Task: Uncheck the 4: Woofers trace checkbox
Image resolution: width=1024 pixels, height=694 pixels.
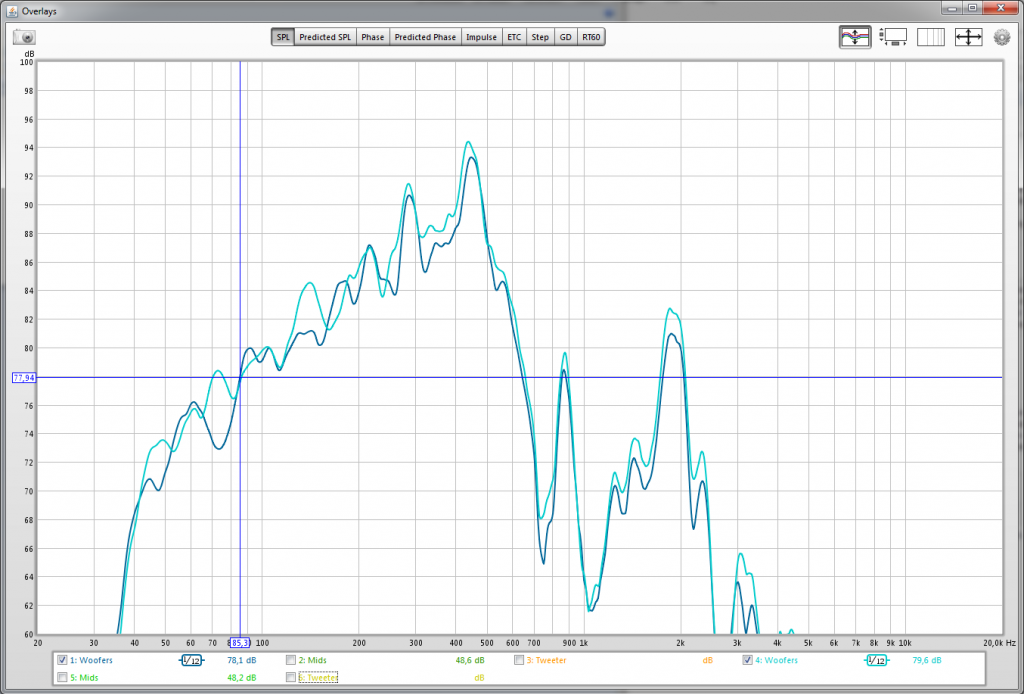Action: [747, 660]
